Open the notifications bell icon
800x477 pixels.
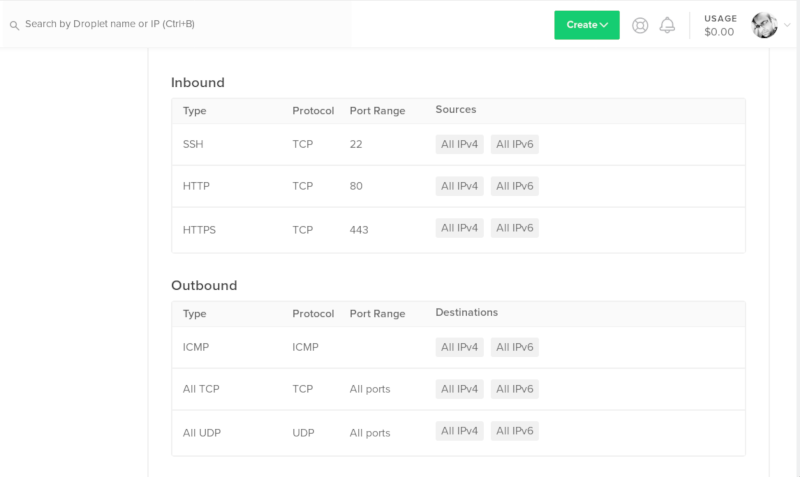tap(667, 25)
